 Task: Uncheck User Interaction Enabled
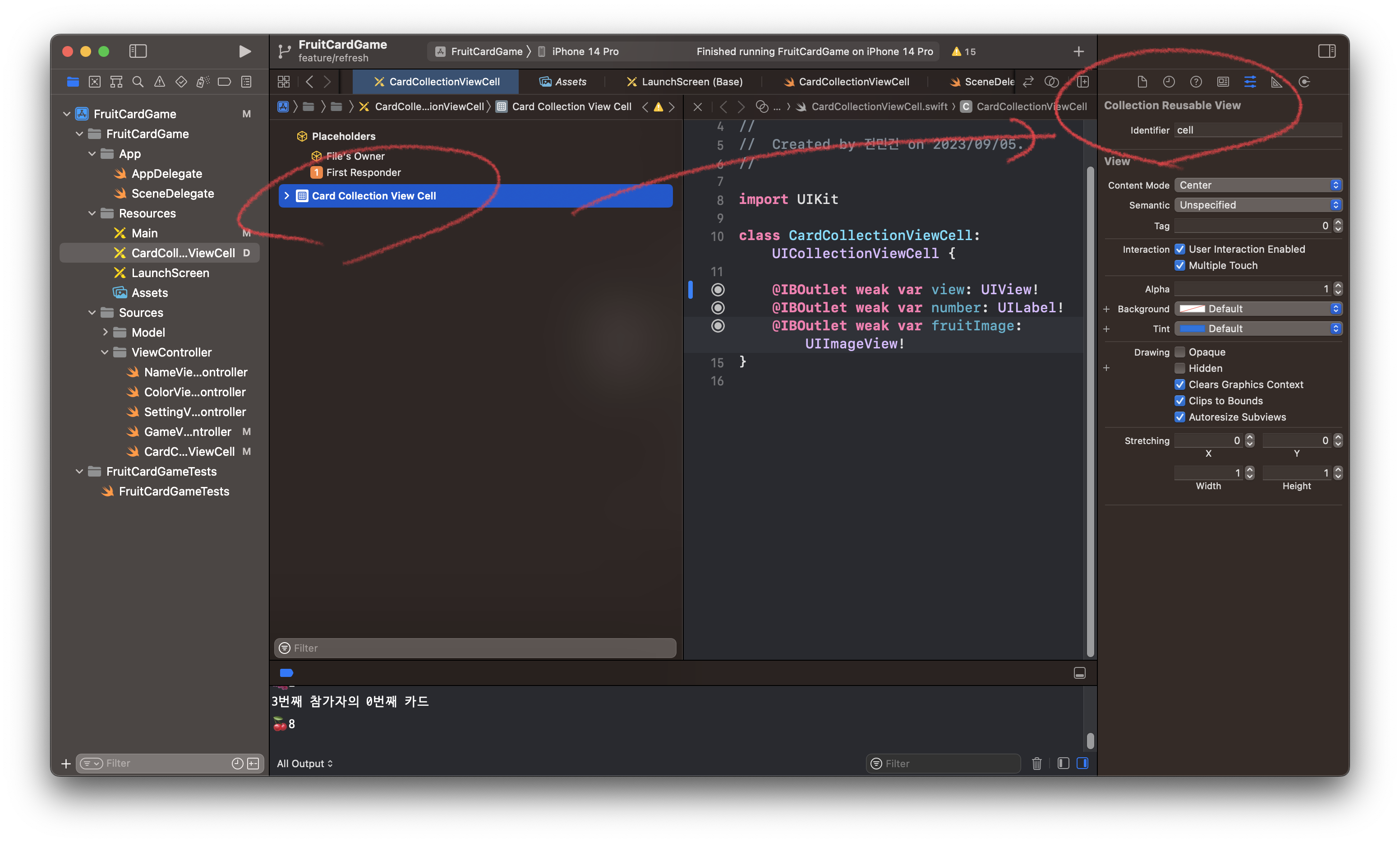pos(1180,249)
